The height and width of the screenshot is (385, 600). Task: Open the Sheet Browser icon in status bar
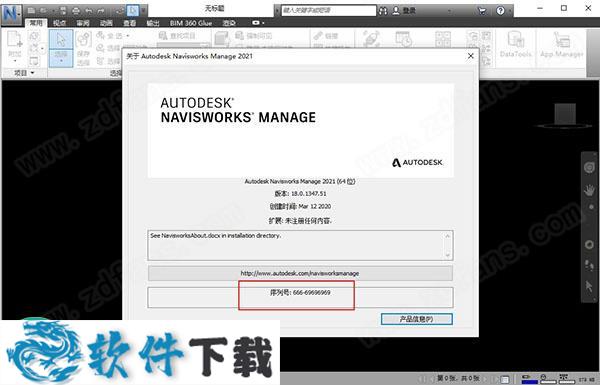click(x=504, y=379)
